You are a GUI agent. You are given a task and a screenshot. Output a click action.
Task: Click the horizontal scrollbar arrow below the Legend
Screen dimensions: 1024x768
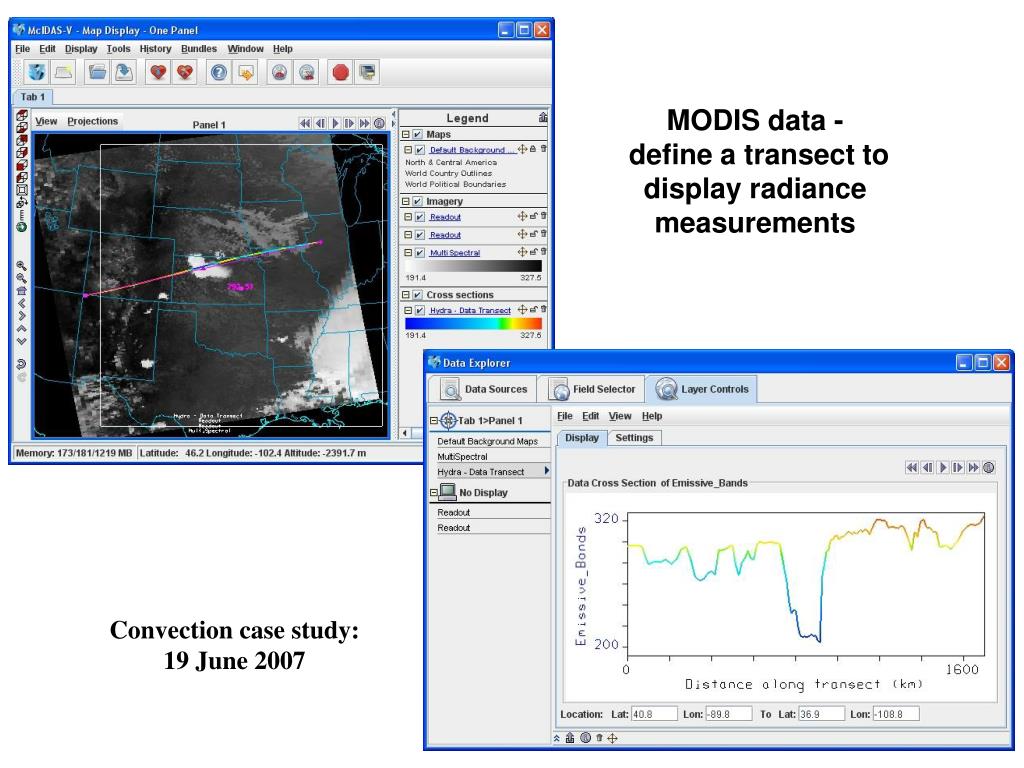coord(405,433)
